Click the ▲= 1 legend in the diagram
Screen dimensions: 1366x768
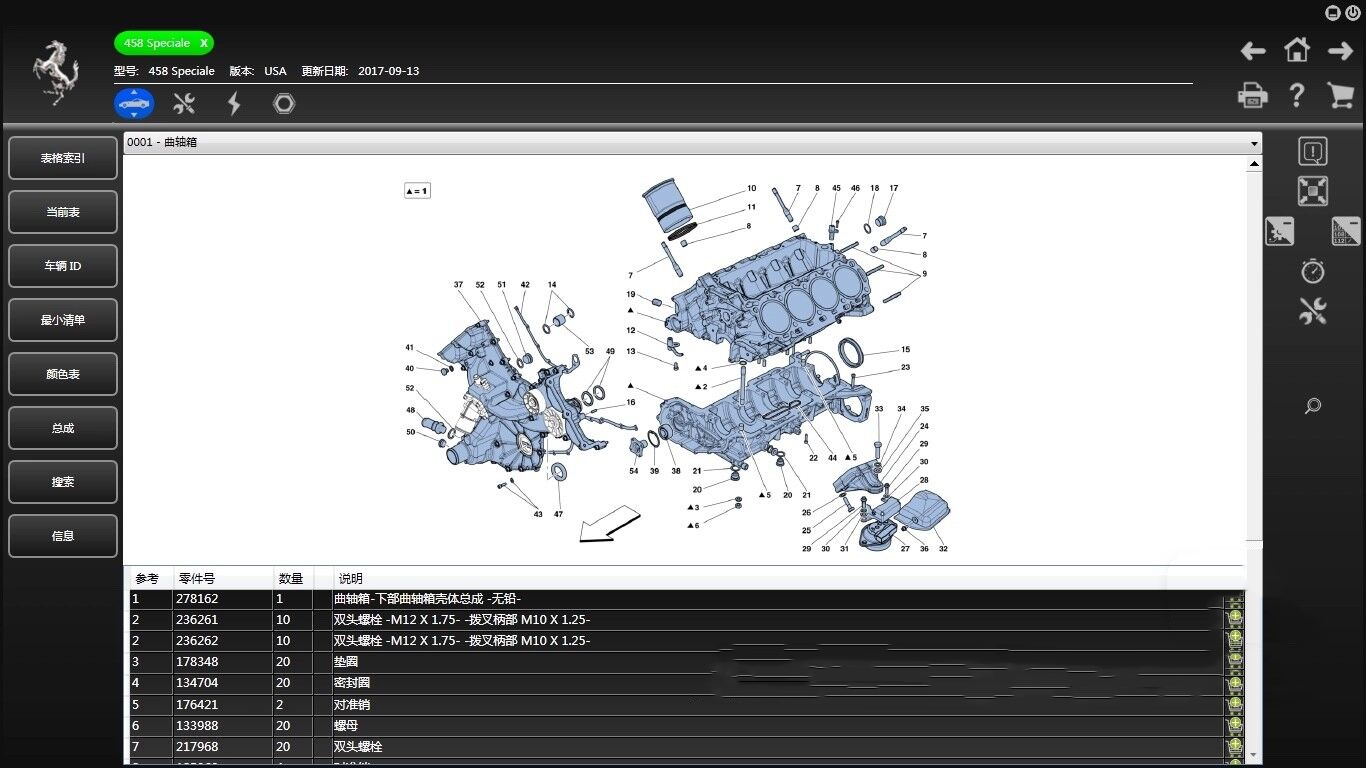[x=417, y=190]
